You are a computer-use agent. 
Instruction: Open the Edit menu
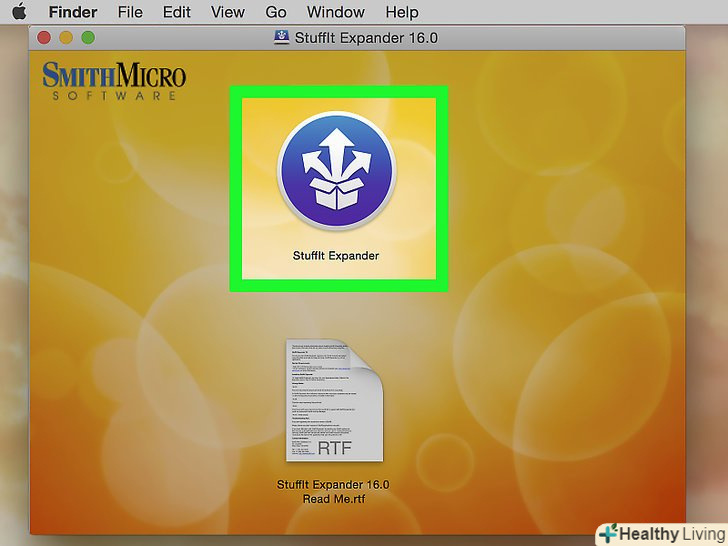[176, 12]
